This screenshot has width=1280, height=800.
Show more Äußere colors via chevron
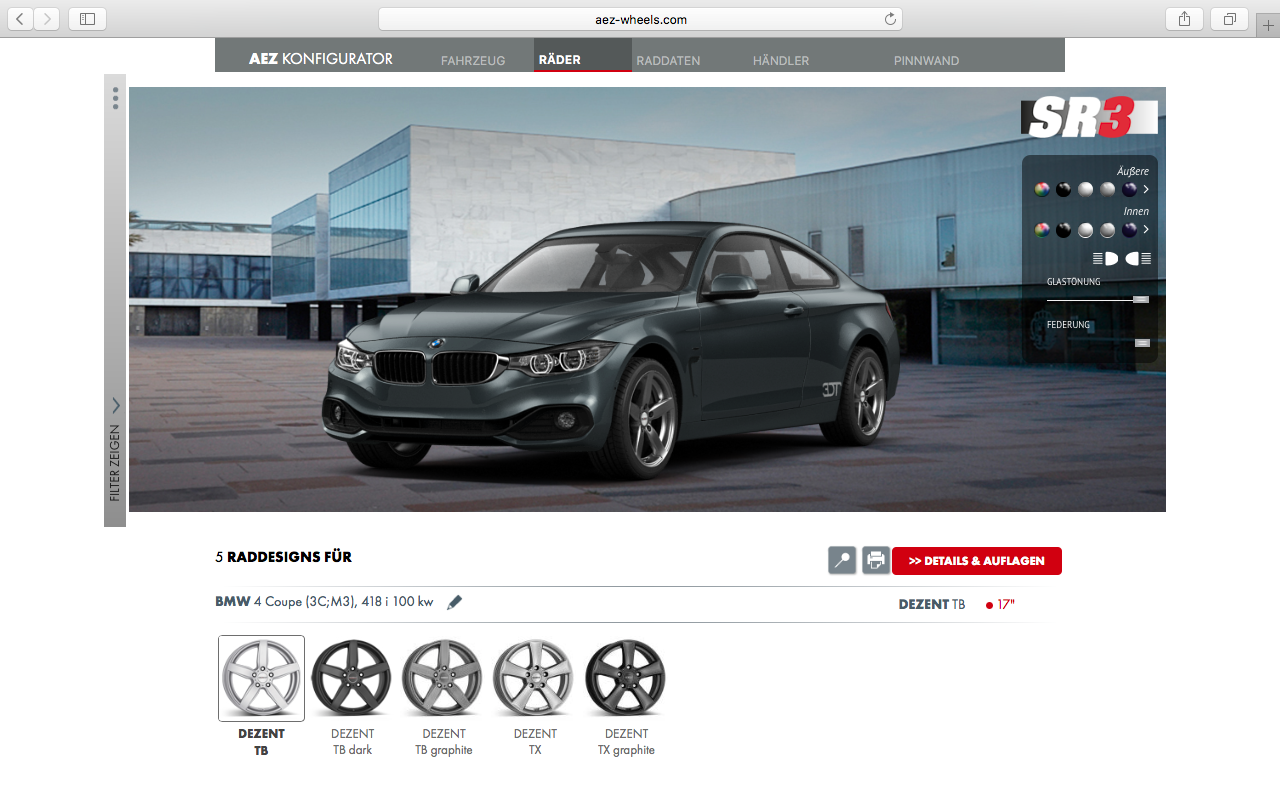coord(1146,189)
